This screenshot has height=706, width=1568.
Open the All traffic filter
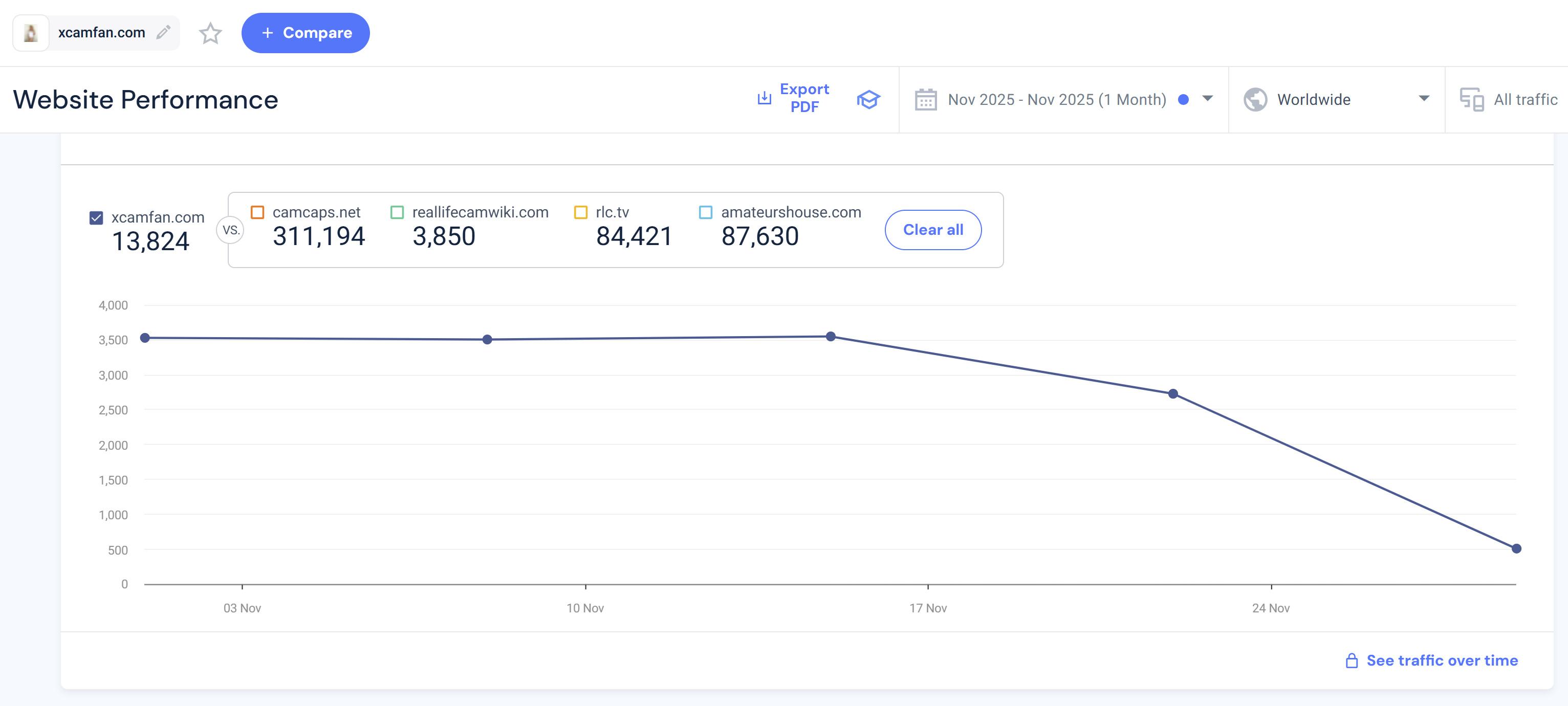pyautogui.click(x=1525, y=100)
